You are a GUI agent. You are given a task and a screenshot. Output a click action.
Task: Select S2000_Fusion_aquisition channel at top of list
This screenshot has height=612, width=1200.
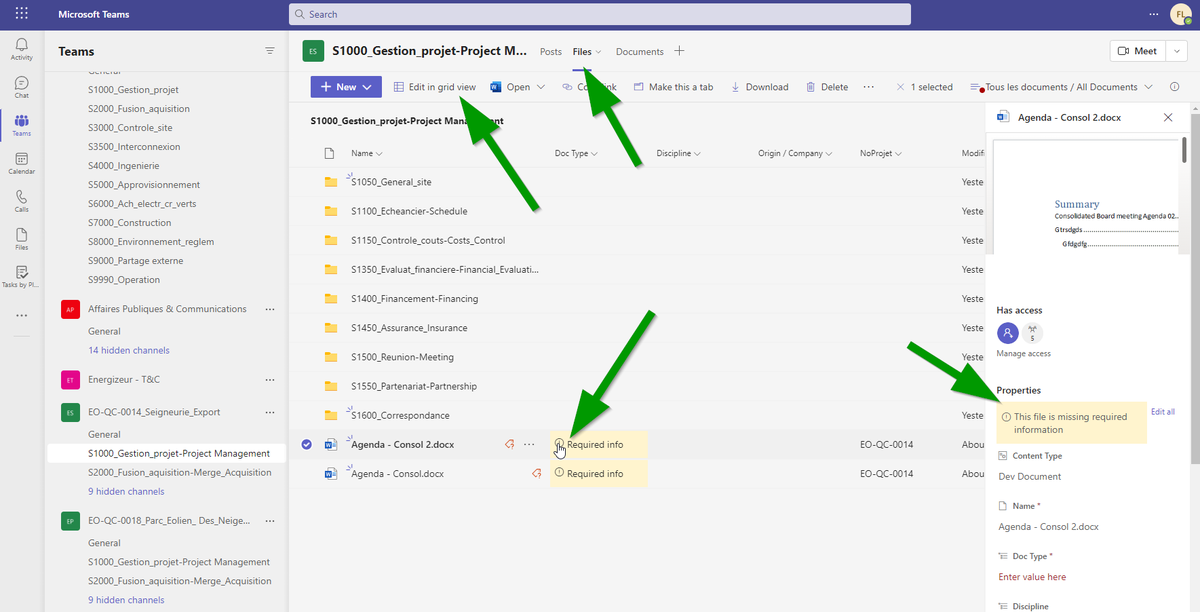[x=138, y=108]
